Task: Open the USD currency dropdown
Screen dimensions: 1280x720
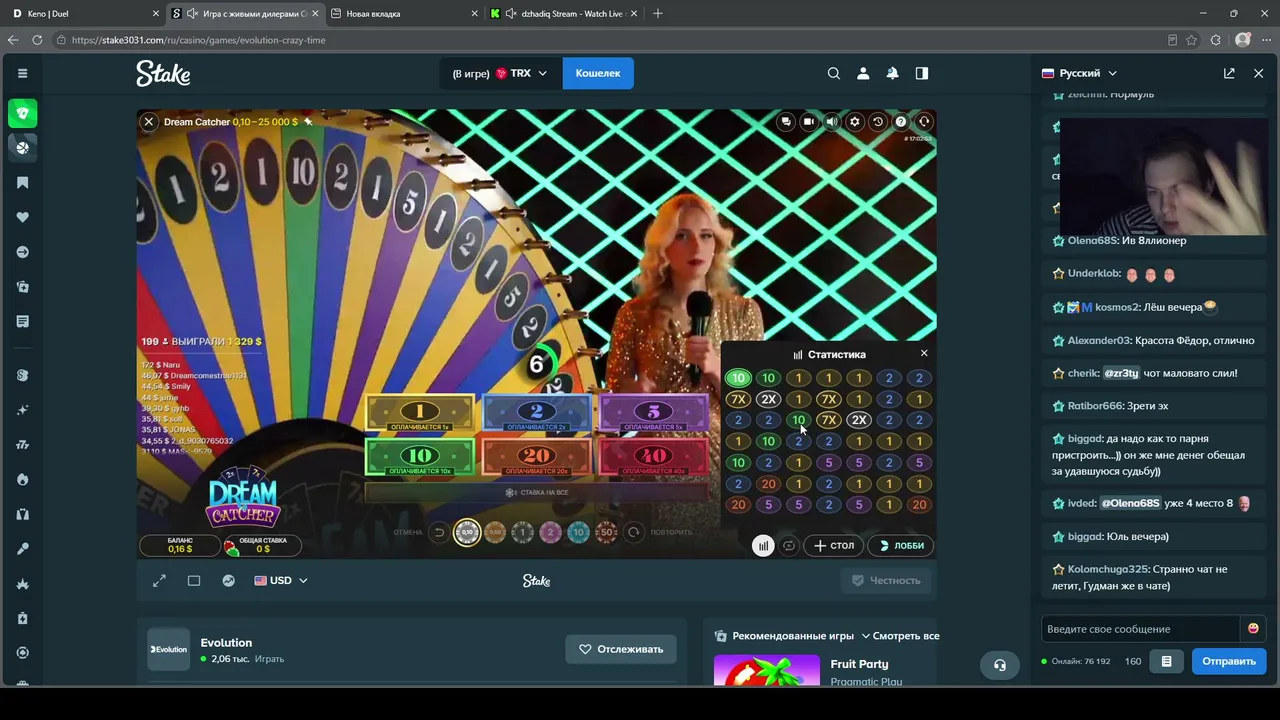Action: (x=281, y=580)
